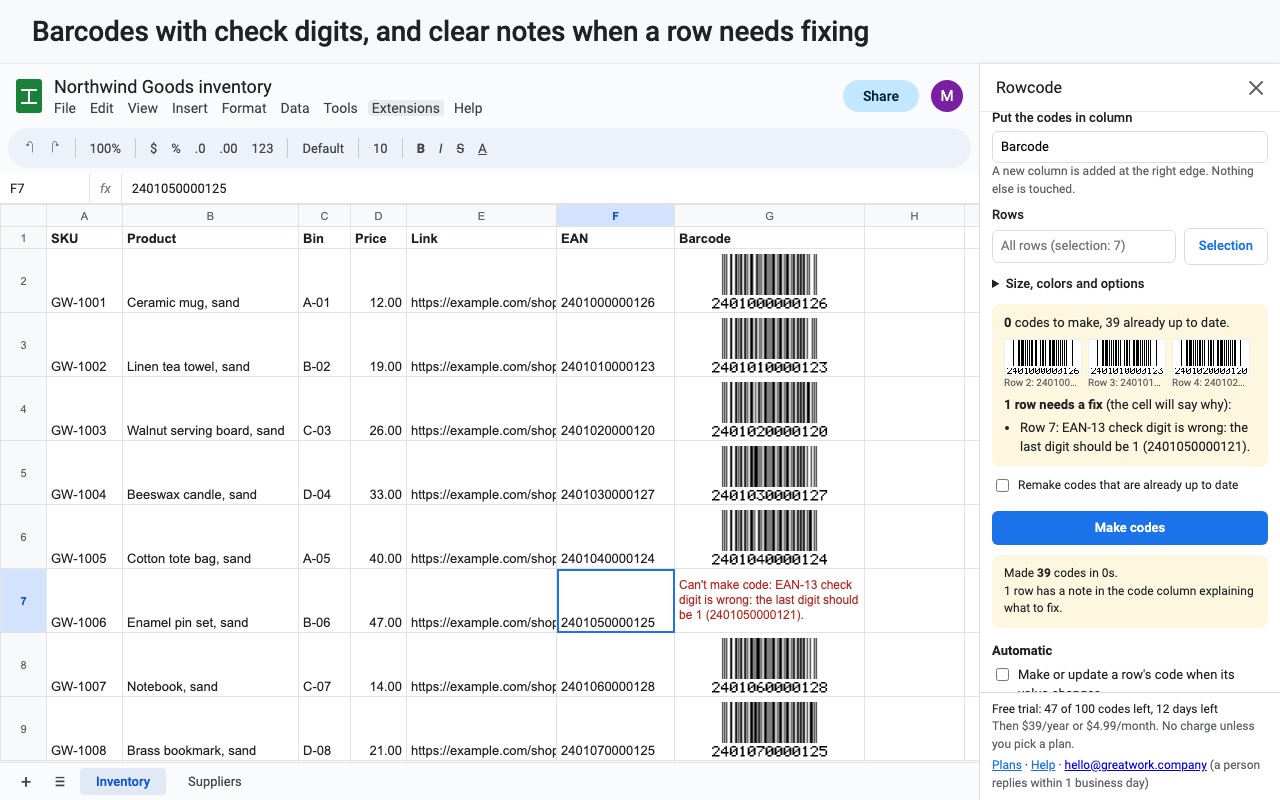Click the undo arrow in toolbar

(30, 148)
